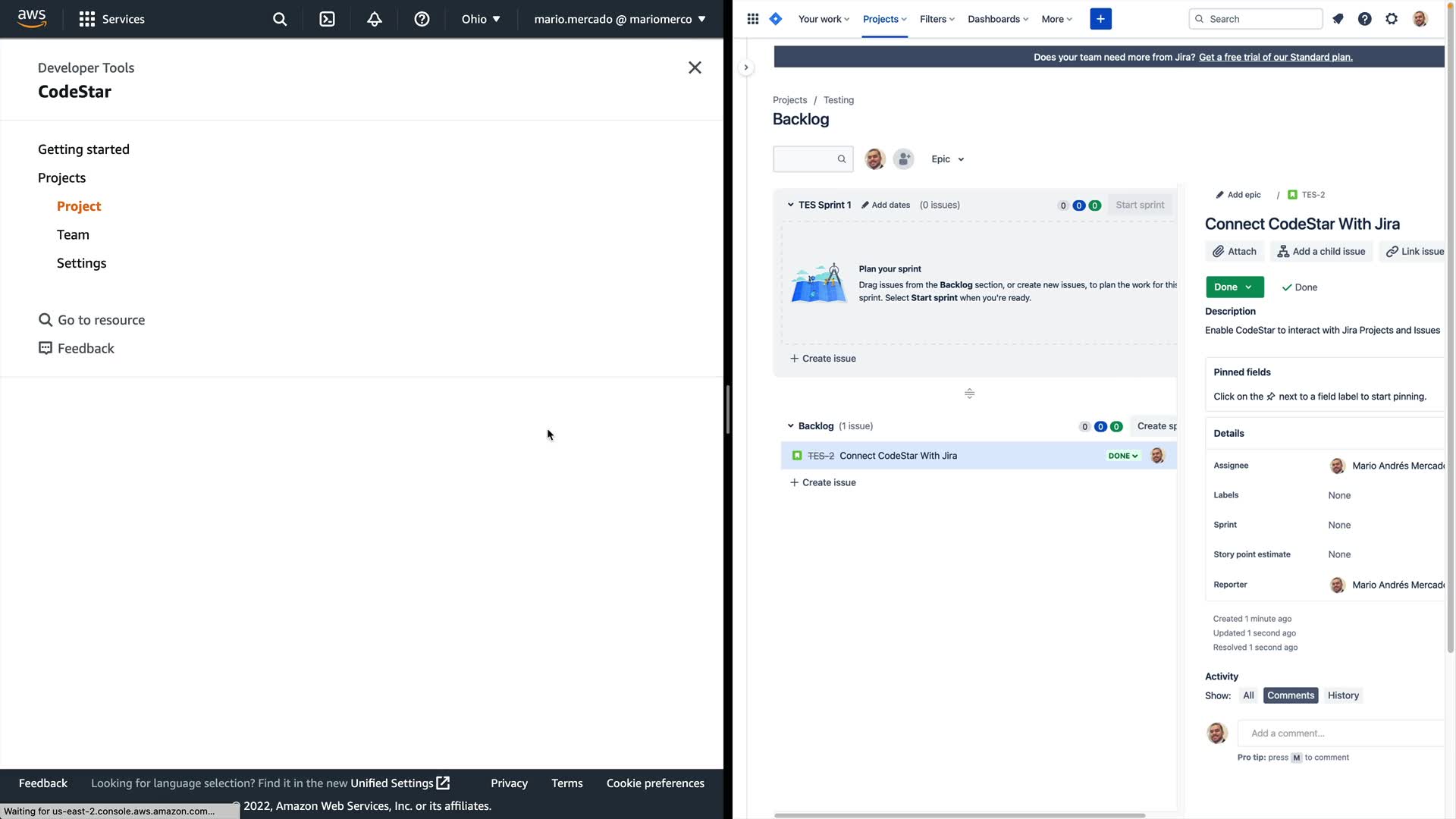Collapse the Backlog issue section
Image resolution: width=1456 pixels, height=819 pixels.
pyautogui.click(x=790, y=426)
